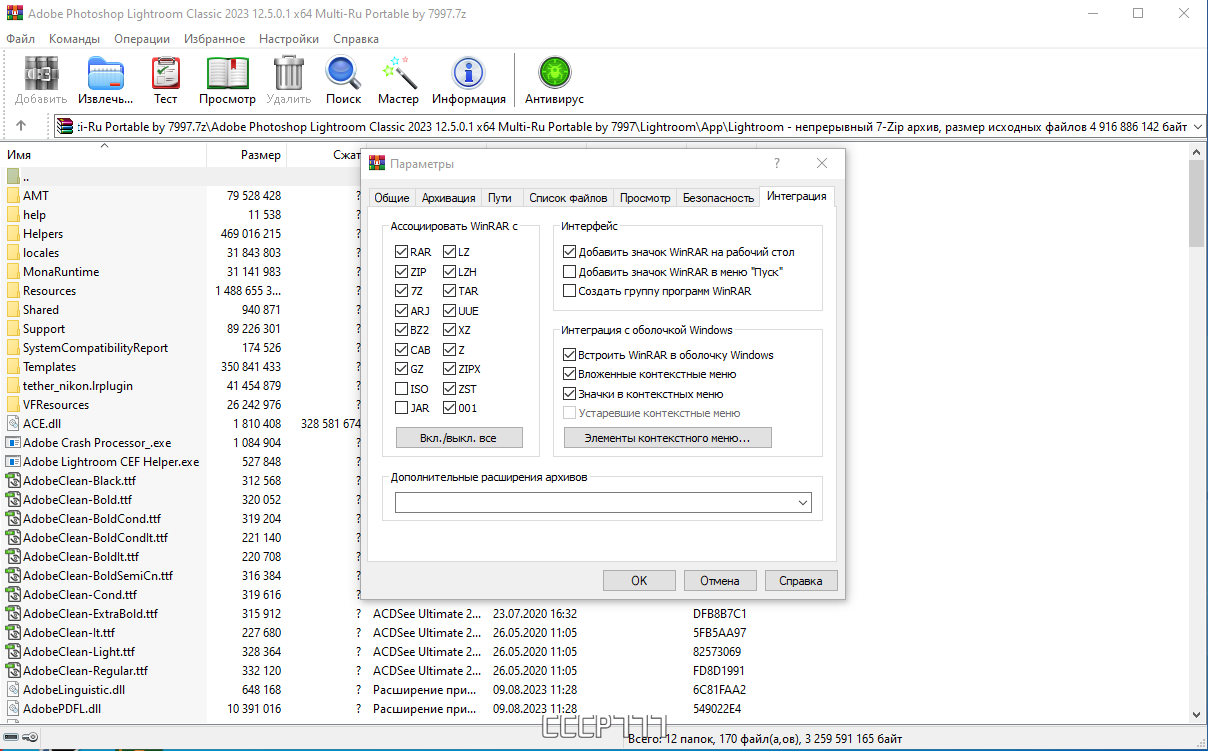Open the Настройки menu
This screenshot has height=751, width=1208.
point(289,39)
